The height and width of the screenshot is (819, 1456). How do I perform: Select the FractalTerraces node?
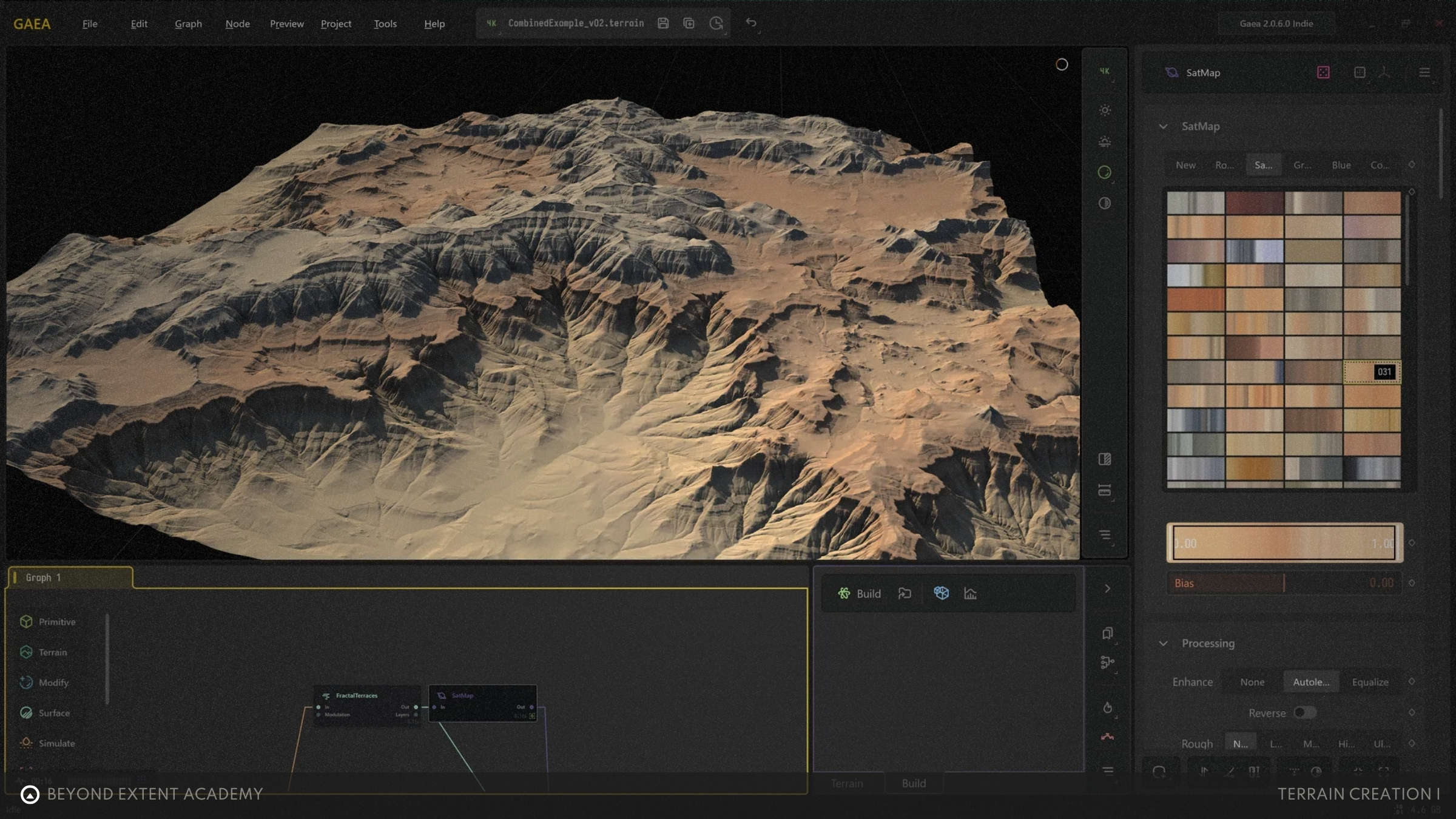pos(367,705)
